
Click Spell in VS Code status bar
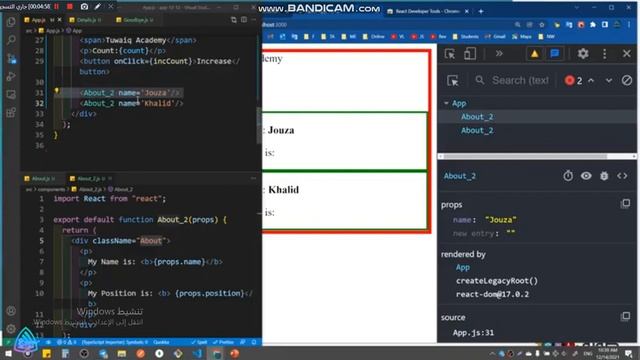click(199, 342)
